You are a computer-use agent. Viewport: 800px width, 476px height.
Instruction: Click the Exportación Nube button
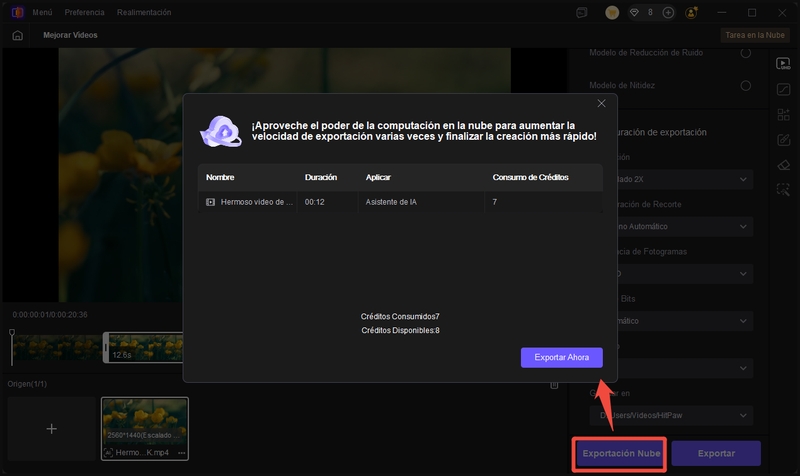click(x=621, y=454)
